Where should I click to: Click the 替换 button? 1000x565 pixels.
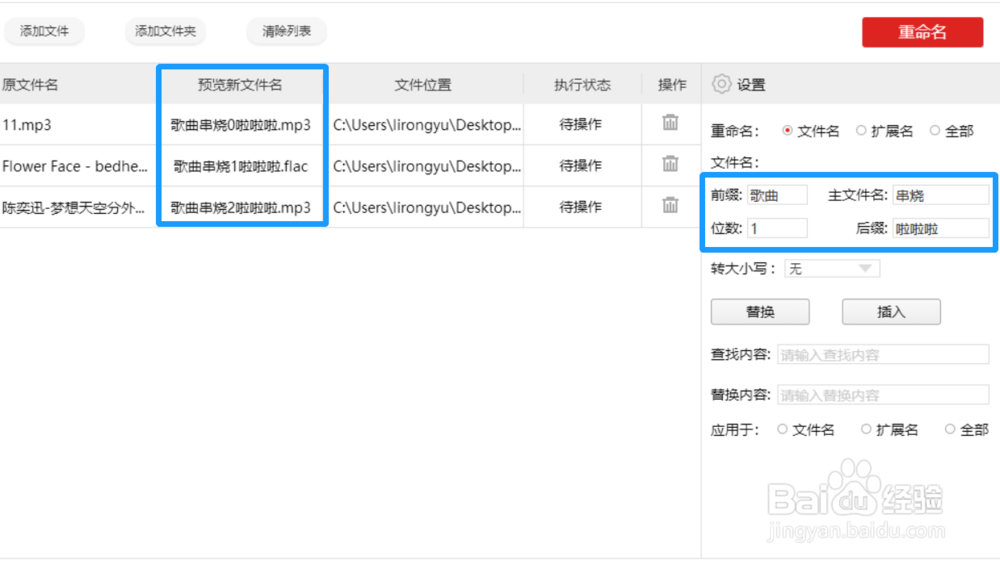click(760, 312)
